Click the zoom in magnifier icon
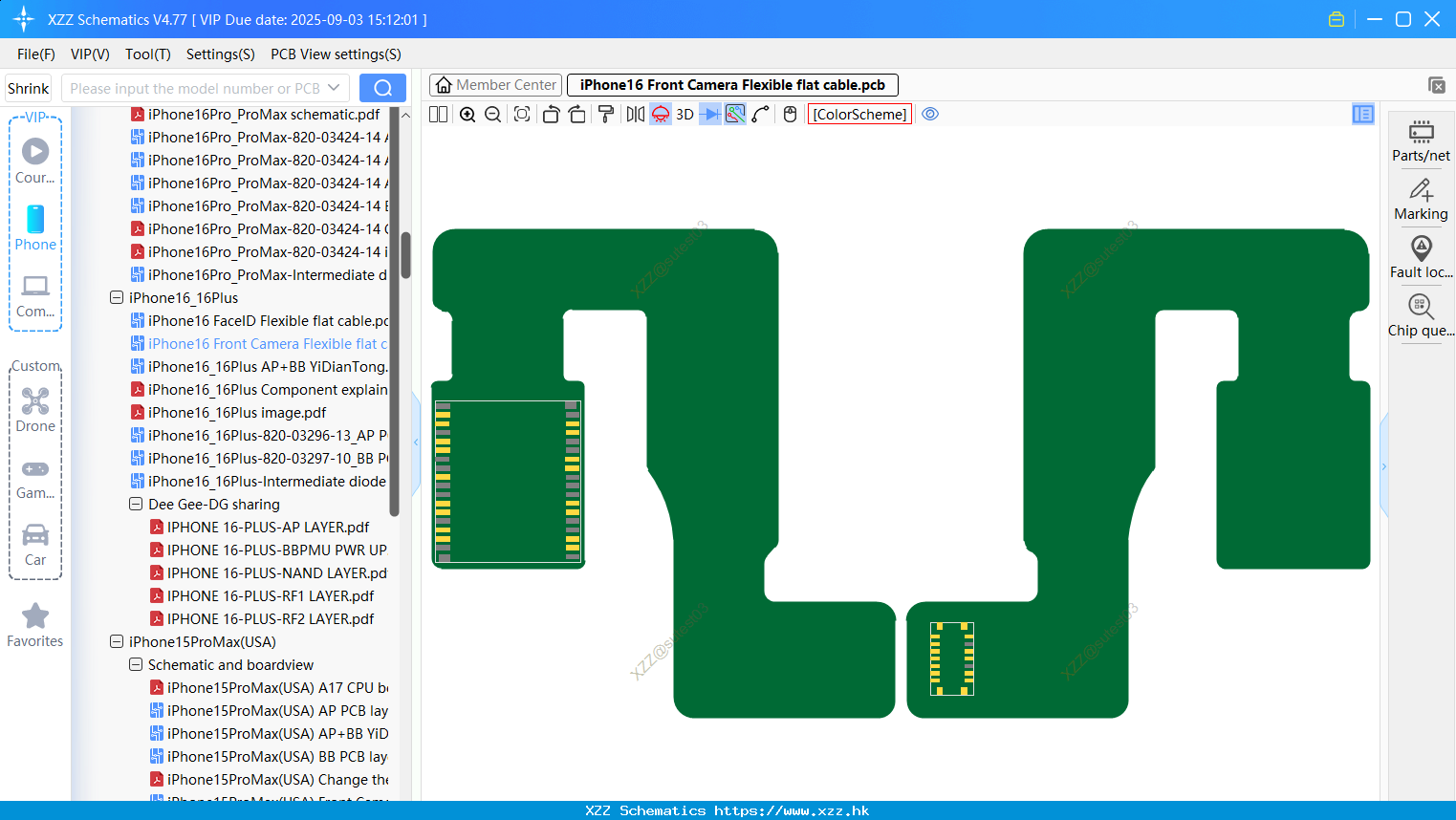This screenshot has height=820, width=1456. click(x=467, y=115)
